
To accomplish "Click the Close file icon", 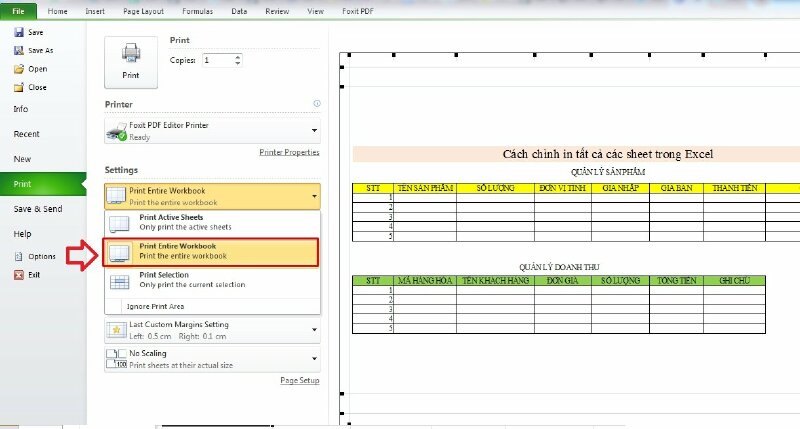I will tap(19, 87).
